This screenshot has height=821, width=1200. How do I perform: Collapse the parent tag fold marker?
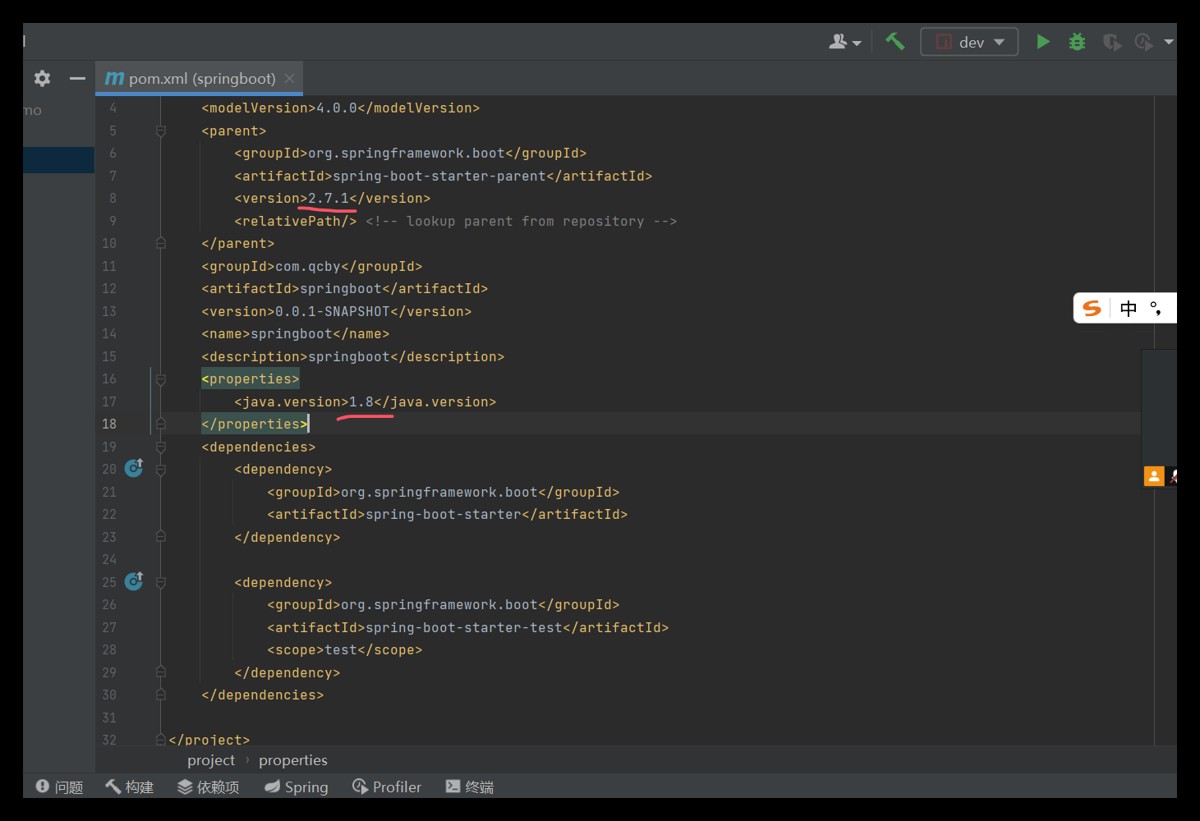point(160,131)
